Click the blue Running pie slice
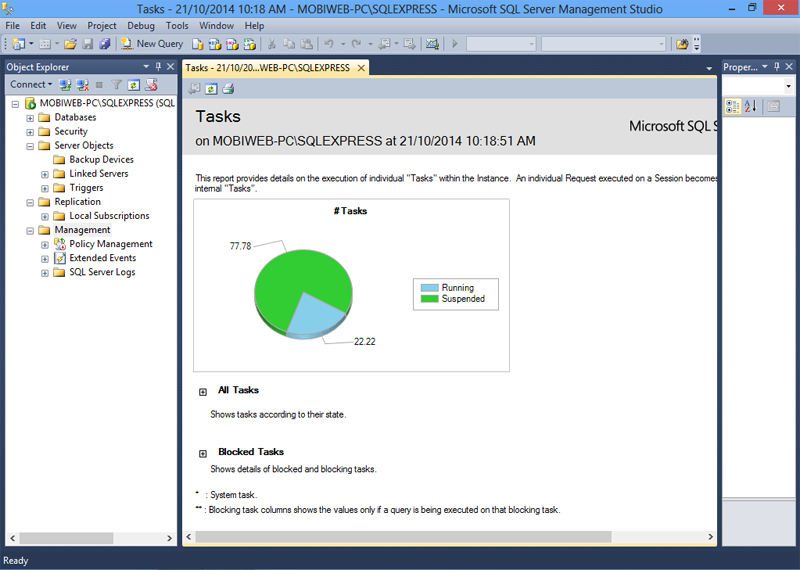The width and height of the screenshot is (800, 570). click(x=316, y=314)
